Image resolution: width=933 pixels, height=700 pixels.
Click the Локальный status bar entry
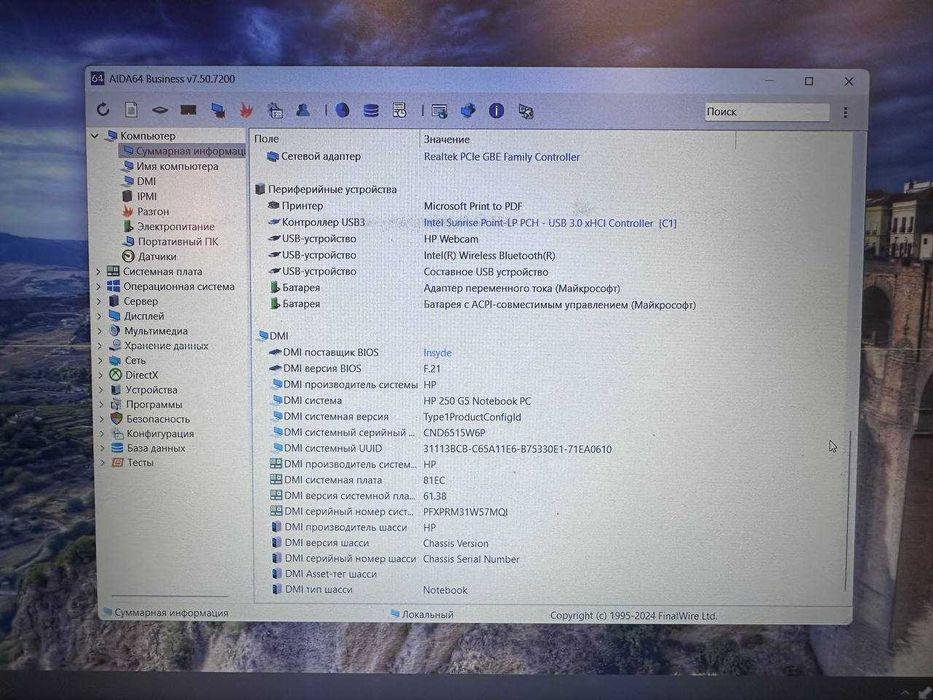(x=422, y=614)
